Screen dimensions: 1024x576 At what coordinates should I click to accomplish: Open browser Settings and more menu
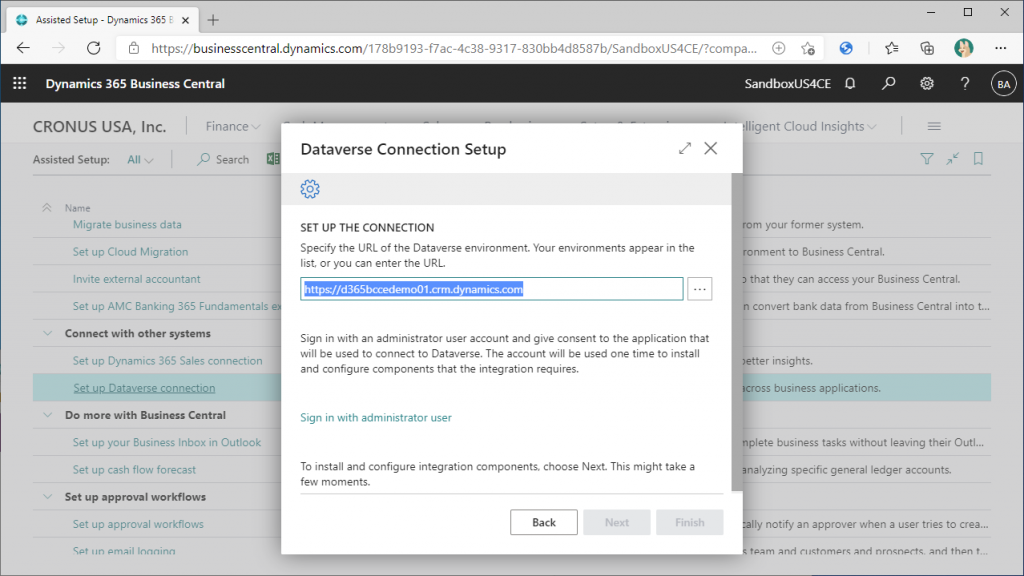[x=1000, y=48]
